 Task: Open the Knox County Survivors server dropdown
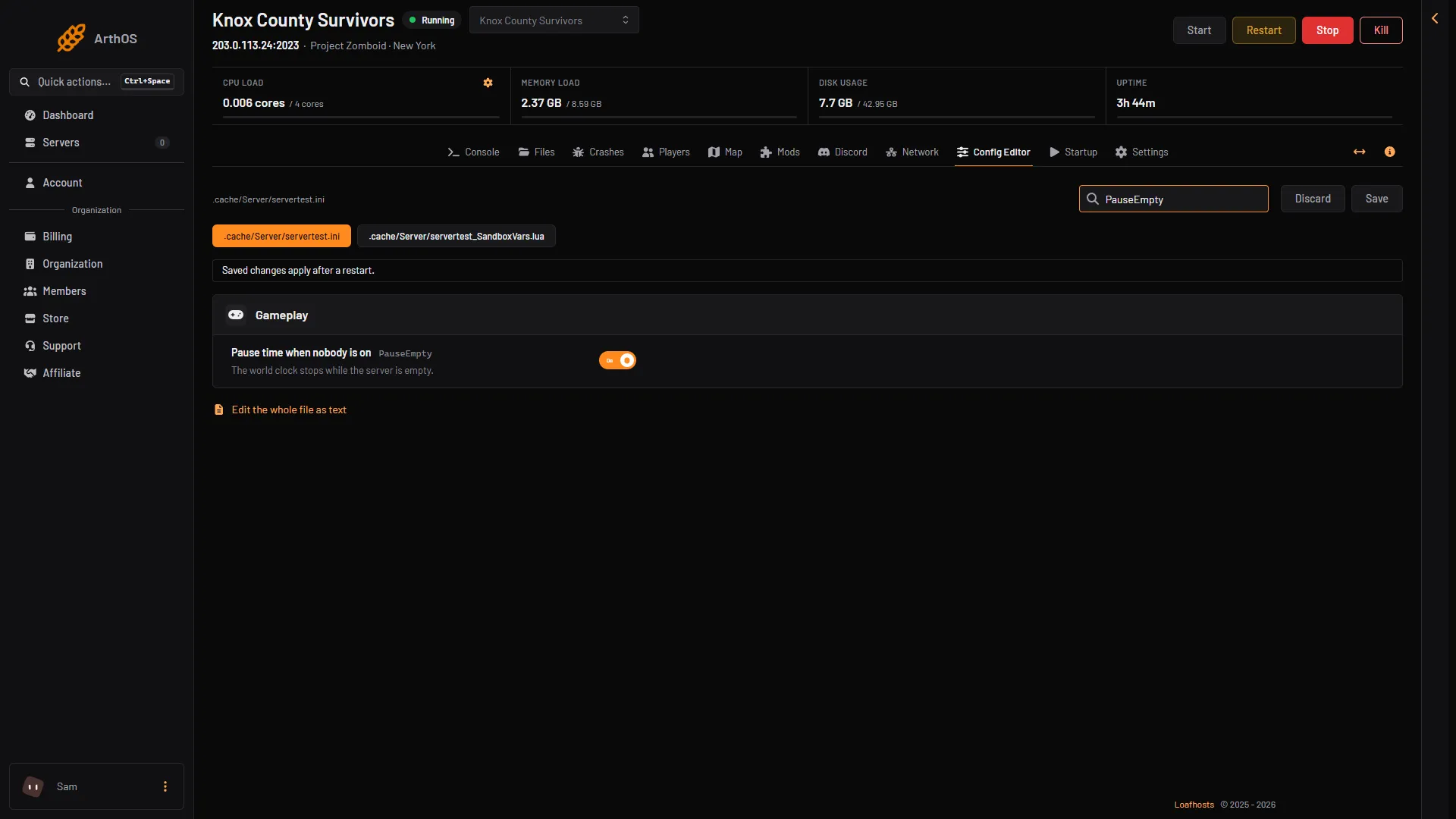(x=554, y=20)
